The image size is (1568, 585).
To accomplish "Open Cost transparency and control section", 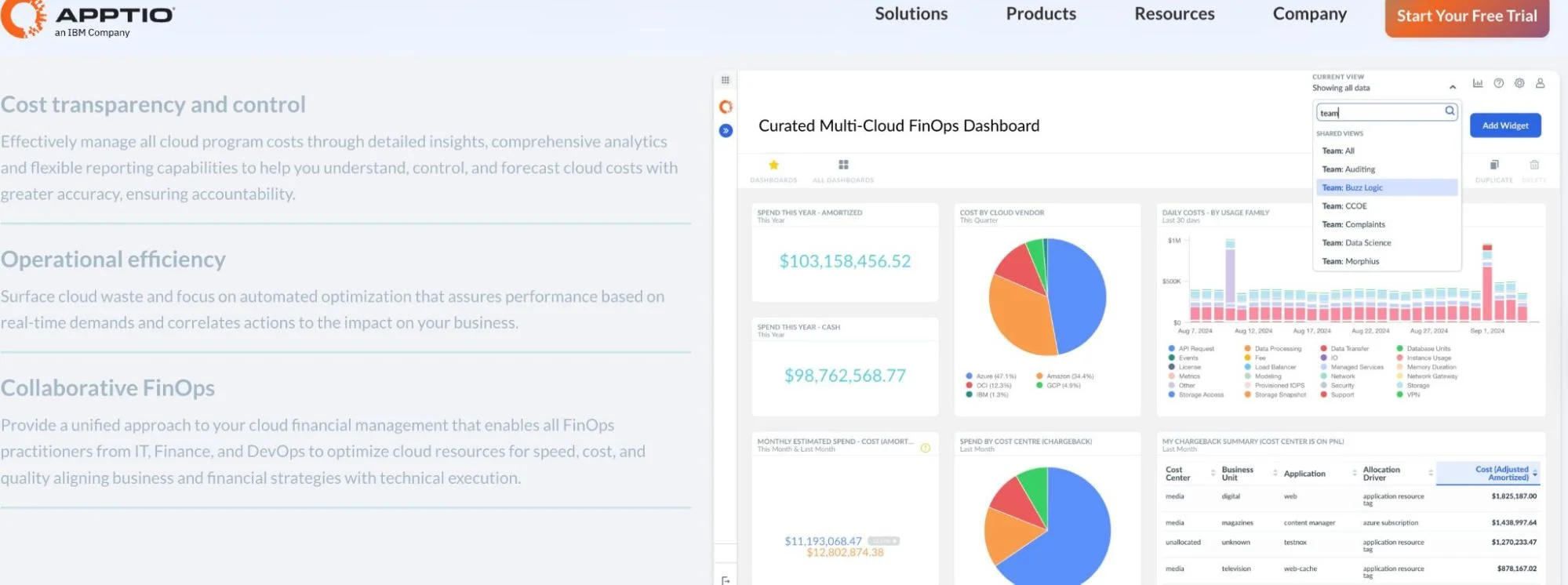I will coord(153,104).
